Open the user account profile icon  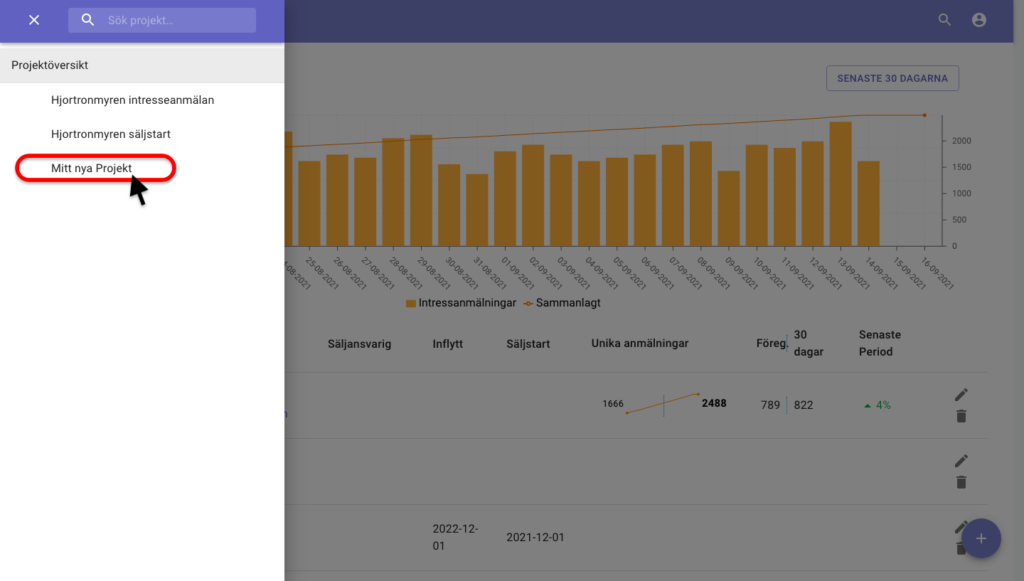(x=978, y=20)
